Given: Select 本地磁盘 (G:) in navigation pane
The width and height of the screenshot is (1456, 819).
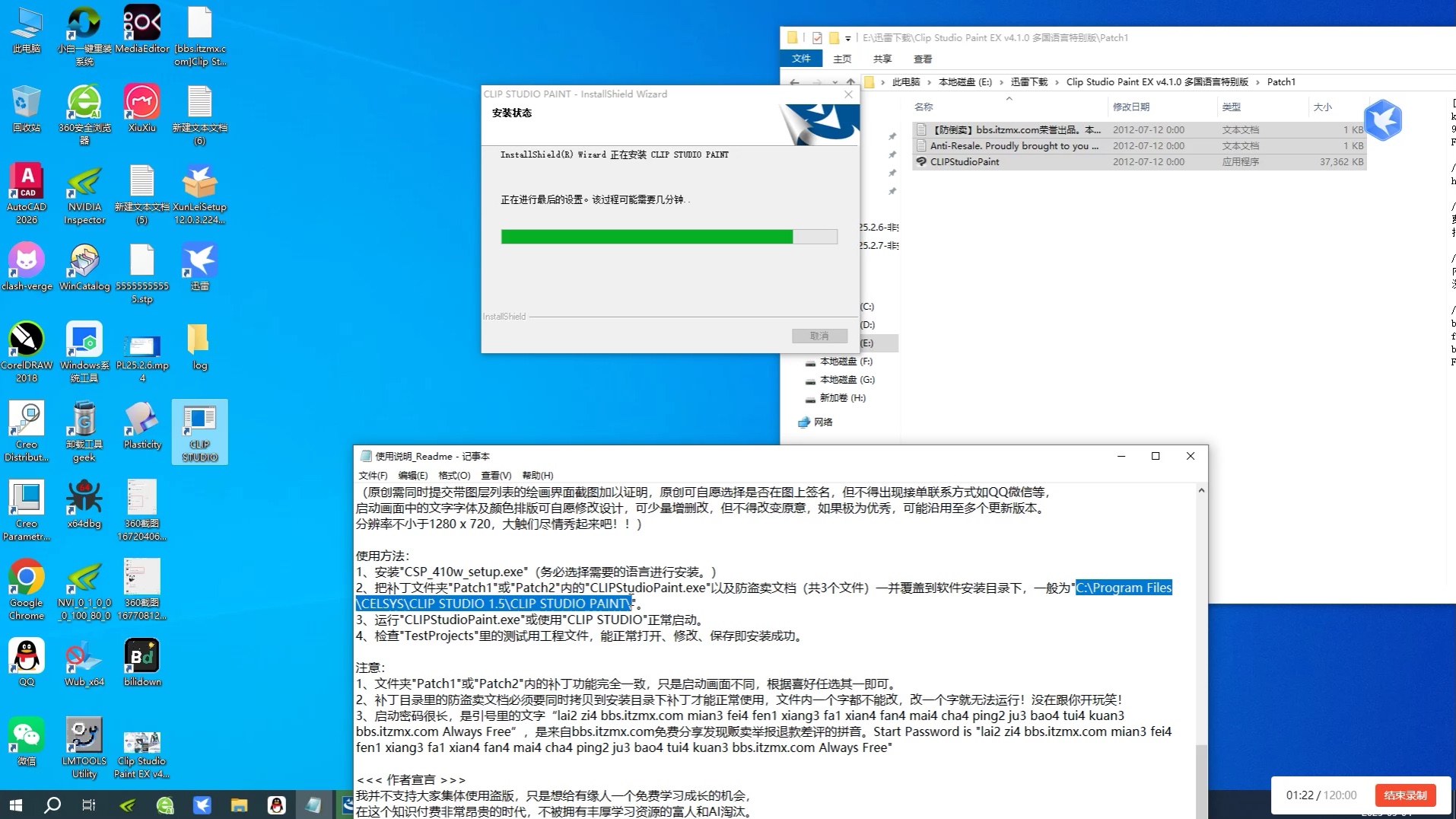Looking at the screenshot, I should [847, 380].
